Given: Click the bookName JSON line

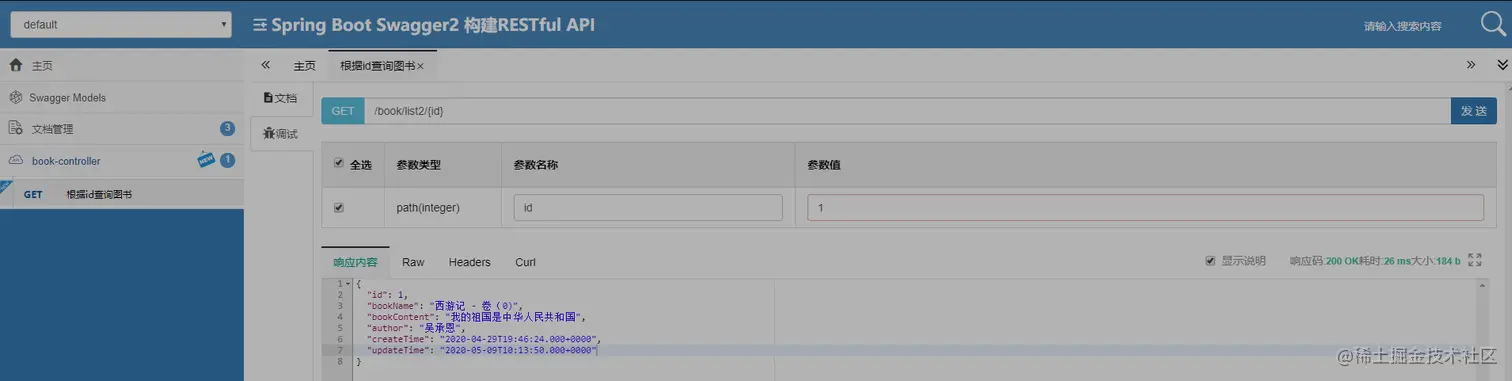Looking at the screenshot, I should click(x=446, y=306).
